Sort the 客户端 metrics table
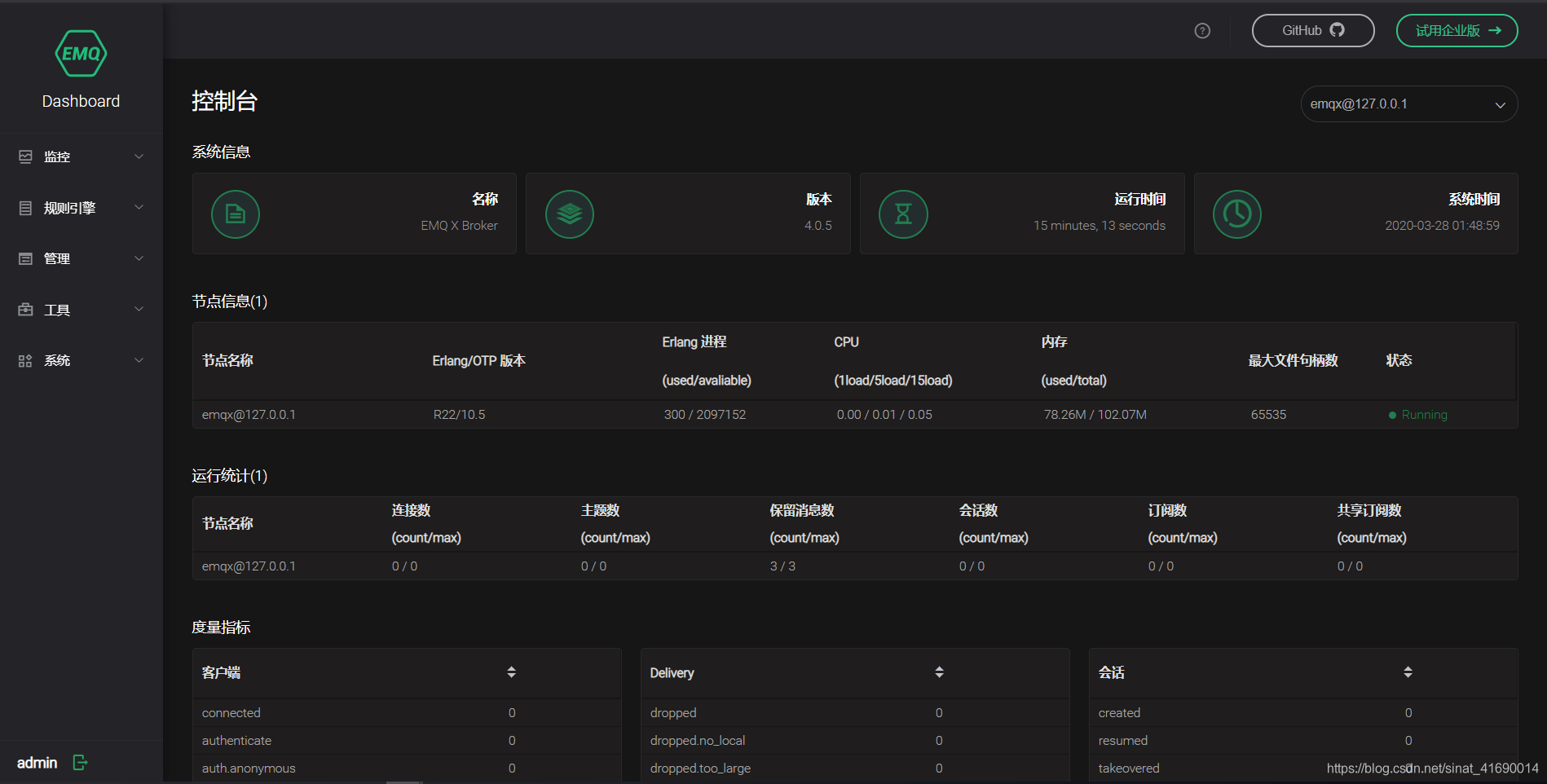Screen dimensions: 1547x784 coord(512,672)
